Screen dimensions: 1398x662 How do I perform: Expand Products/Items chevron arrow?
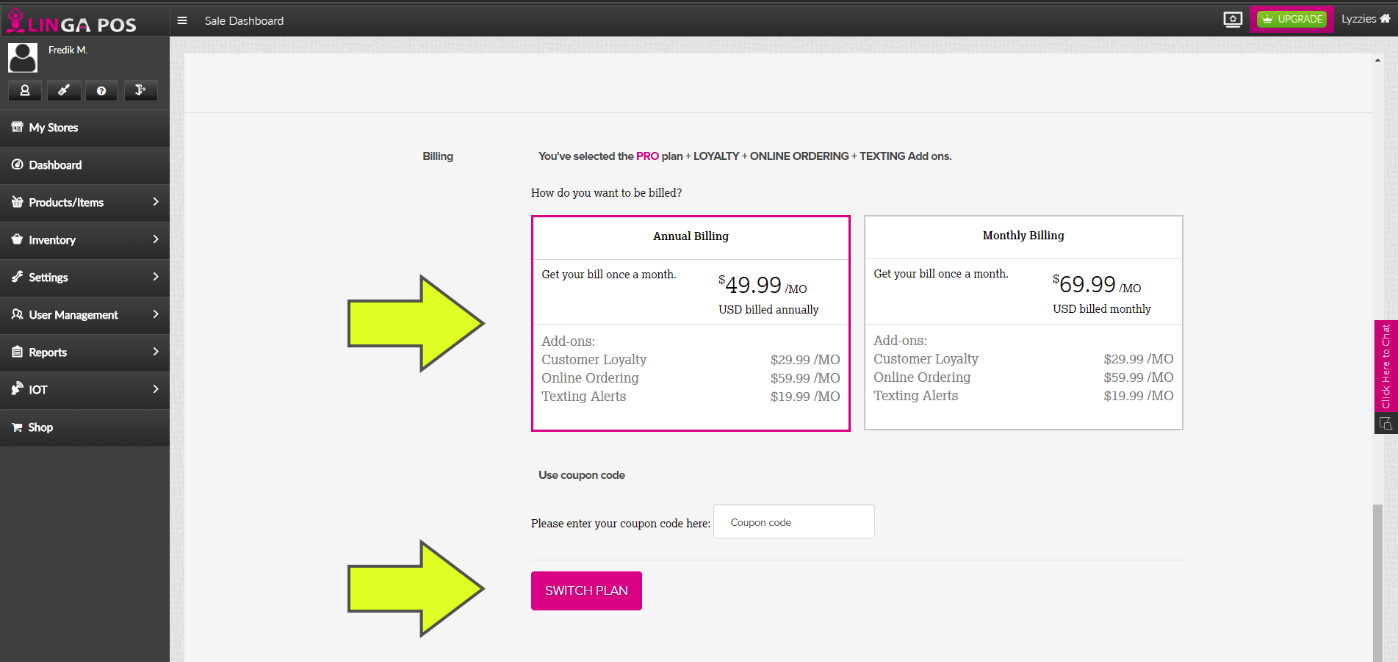click(156, 202)
